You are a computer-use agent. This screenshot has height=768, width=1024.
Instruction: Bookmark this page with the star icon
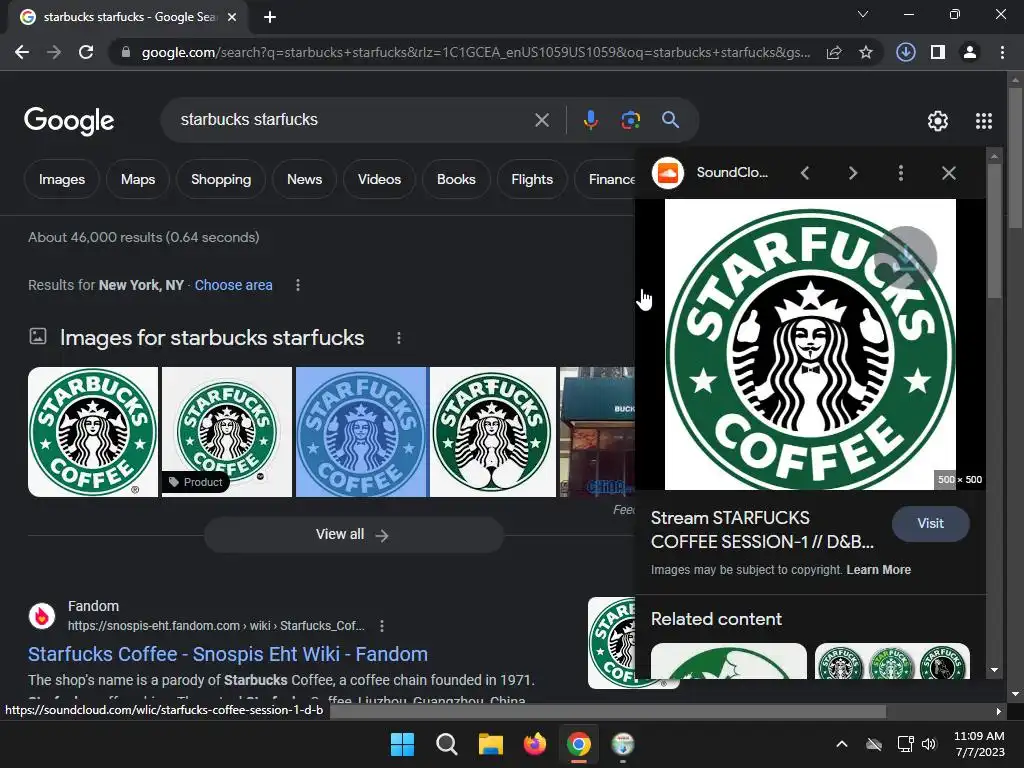[866, 52]
